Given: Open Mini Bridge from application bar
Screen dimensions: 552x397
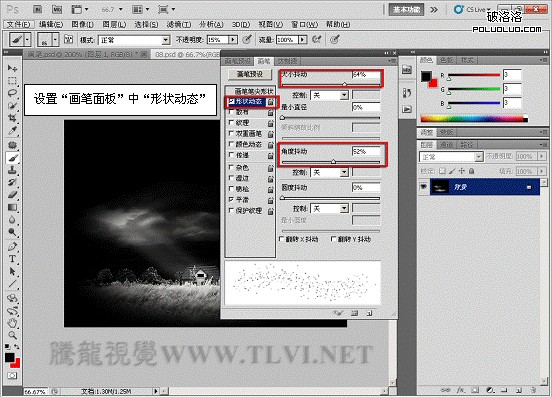Looking at the screenshot, I should 57,9.
